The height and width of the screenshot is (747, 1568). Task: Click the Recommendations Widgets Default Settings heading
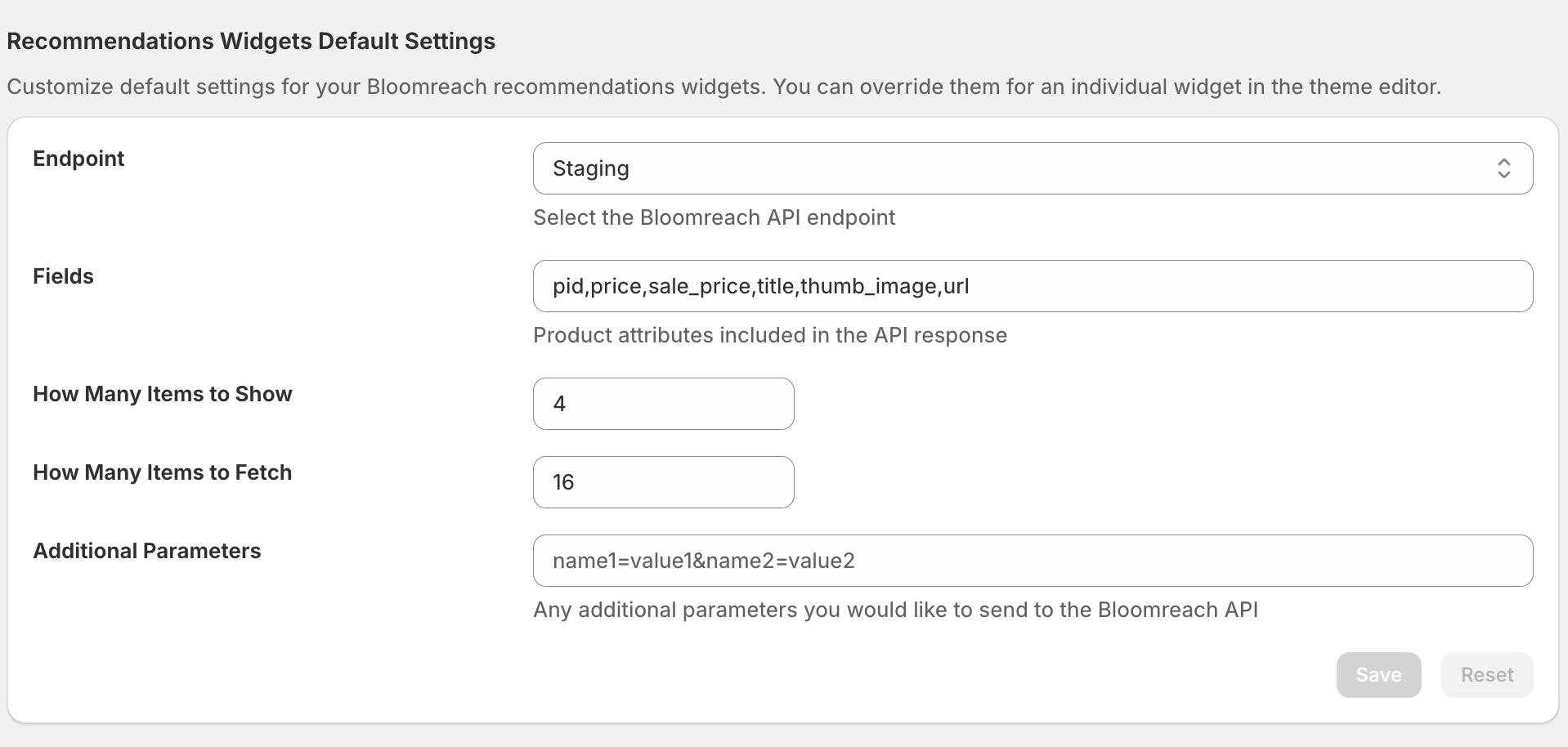(x=251, y=41)
